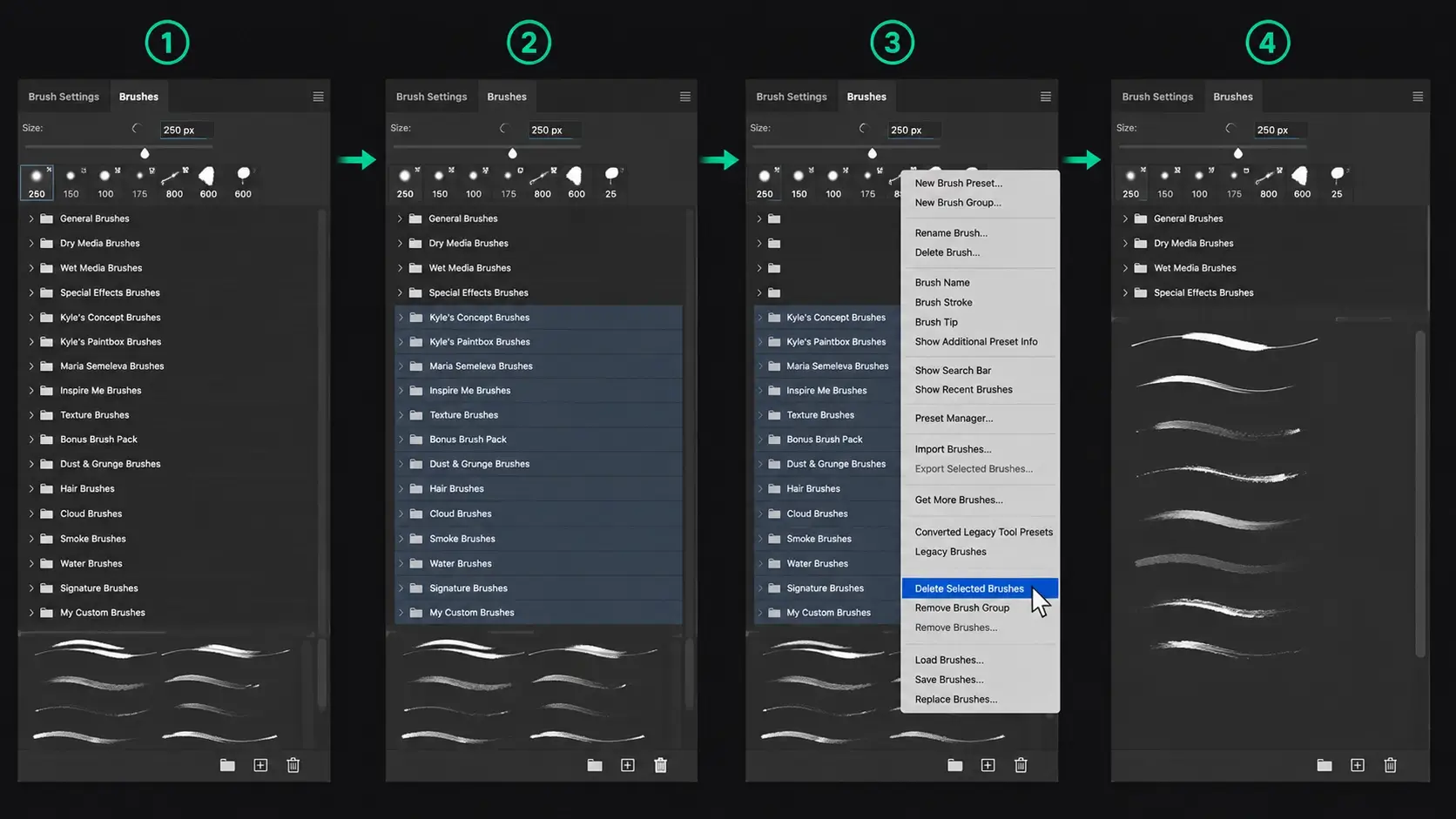Click the brush angle indicator in panel 1
1456x819 pixels.
pos(136,129)
